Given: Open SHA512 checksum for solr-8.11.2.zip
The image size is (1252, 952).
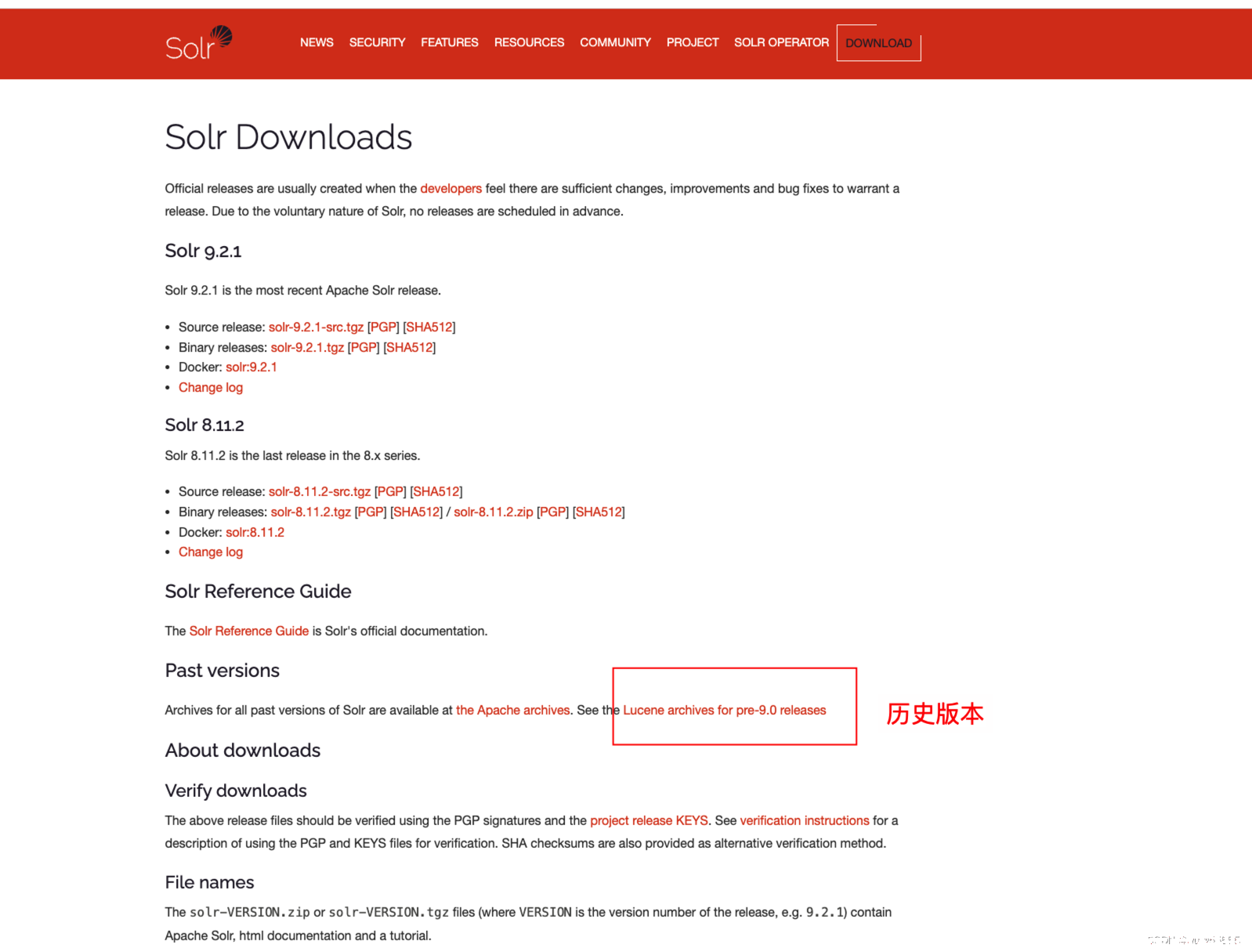Looking at the screenshot, I should coord(599,512).
